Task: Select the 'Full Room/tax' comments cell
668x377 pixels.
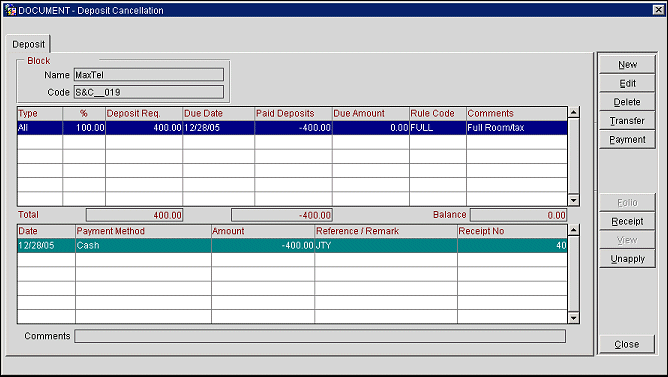Action: [517, 128]
